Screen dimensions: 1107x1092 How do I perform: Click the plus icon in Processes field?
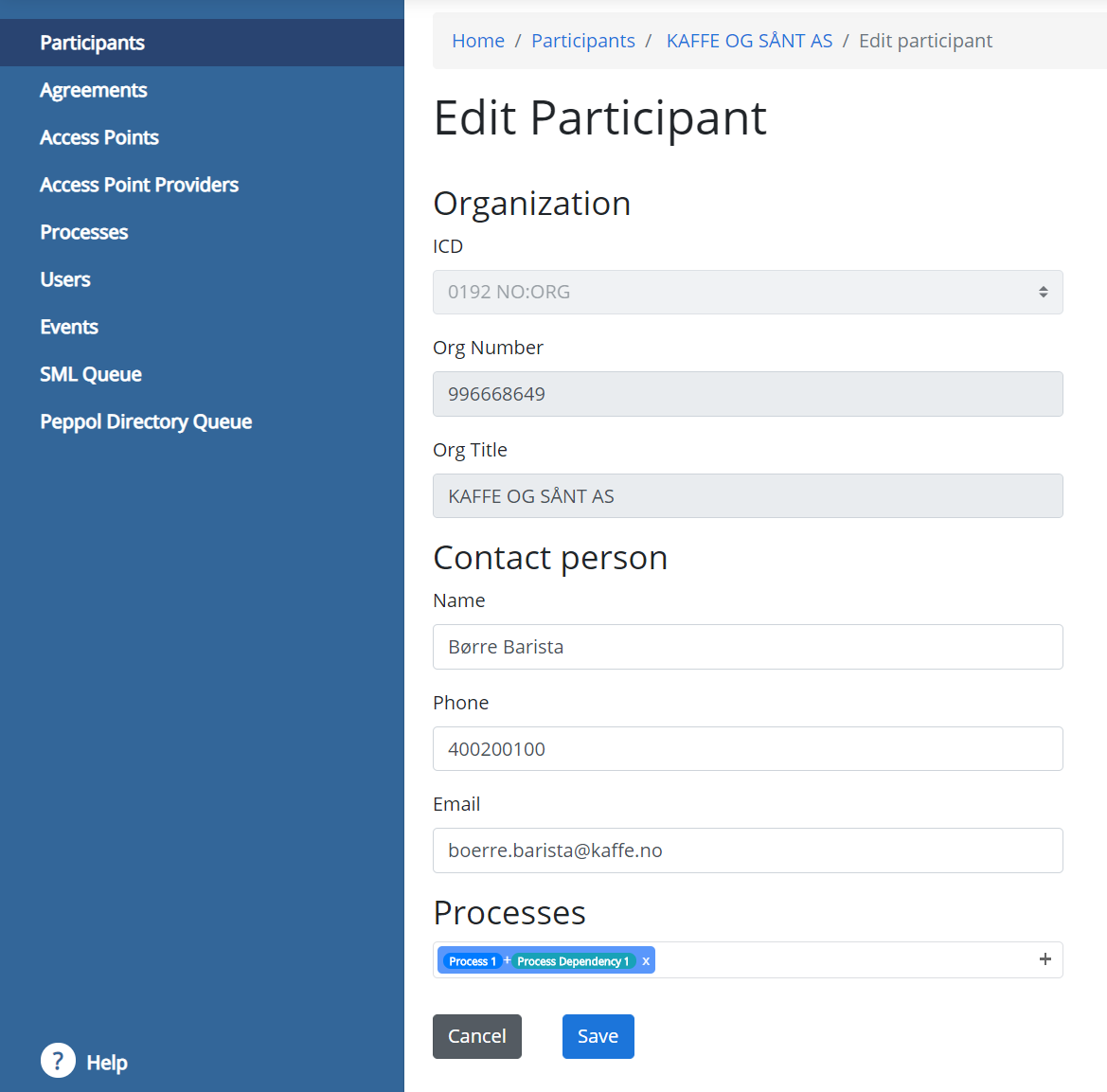(1045, 959)
